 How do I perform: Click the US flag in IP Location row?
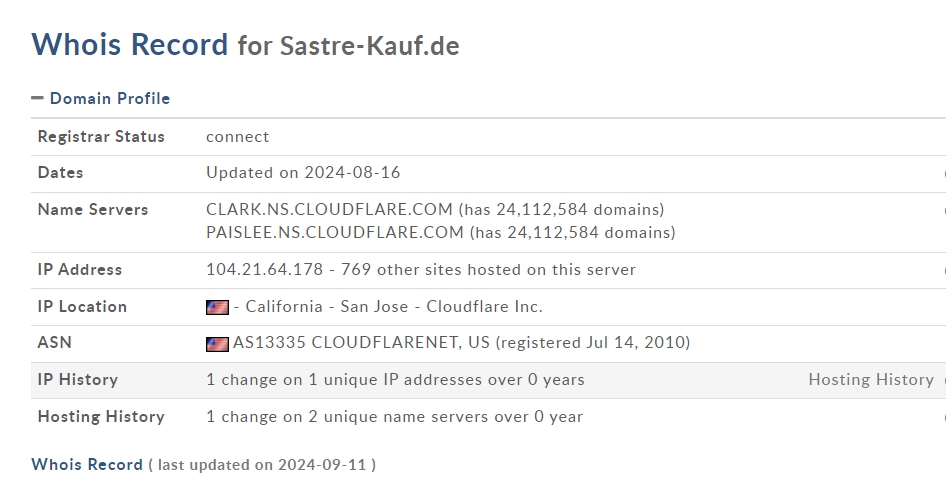(217, 307)
